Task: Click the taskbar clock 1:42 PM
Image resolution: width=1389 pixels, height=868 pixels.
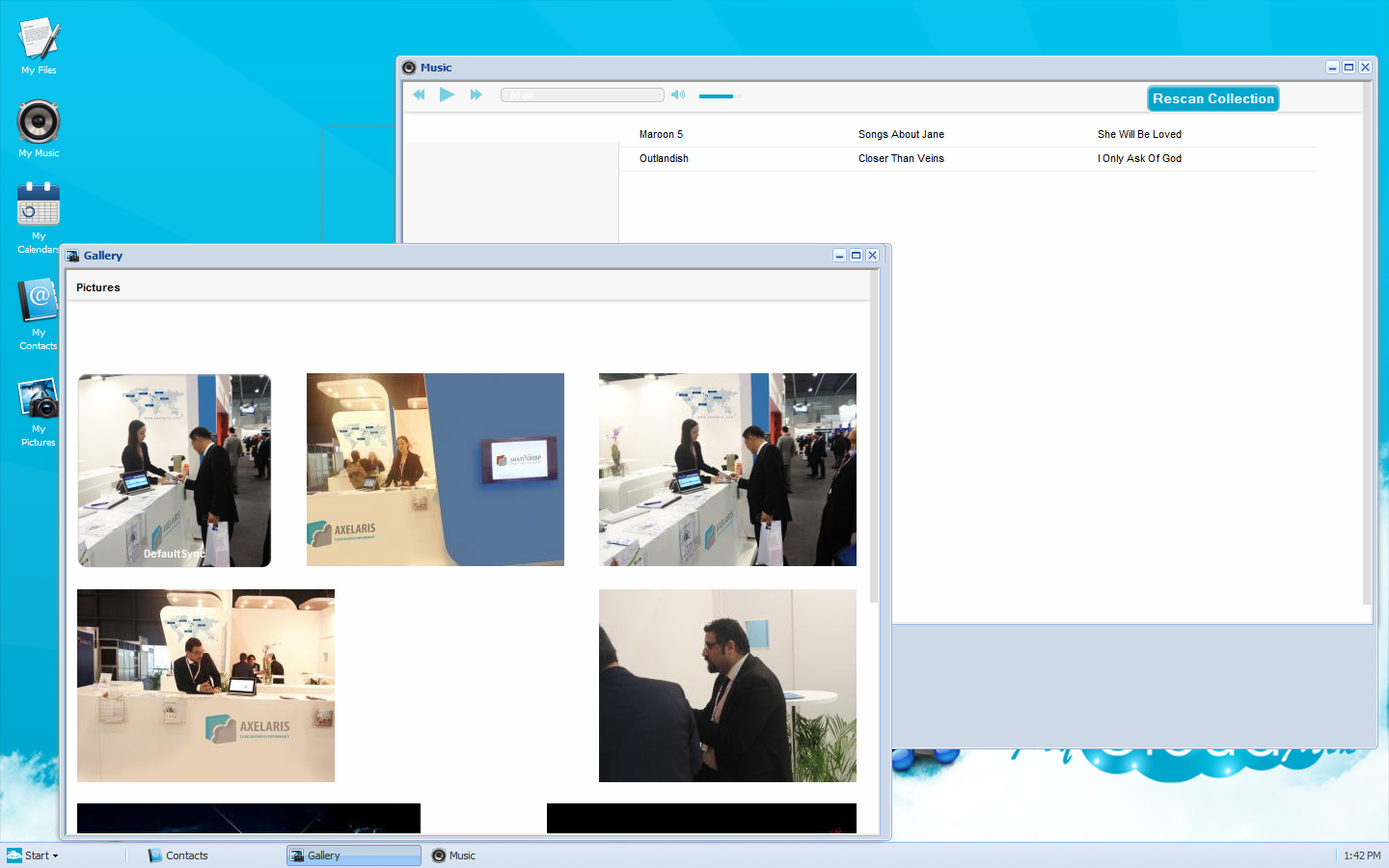Action: [1362, 855]
